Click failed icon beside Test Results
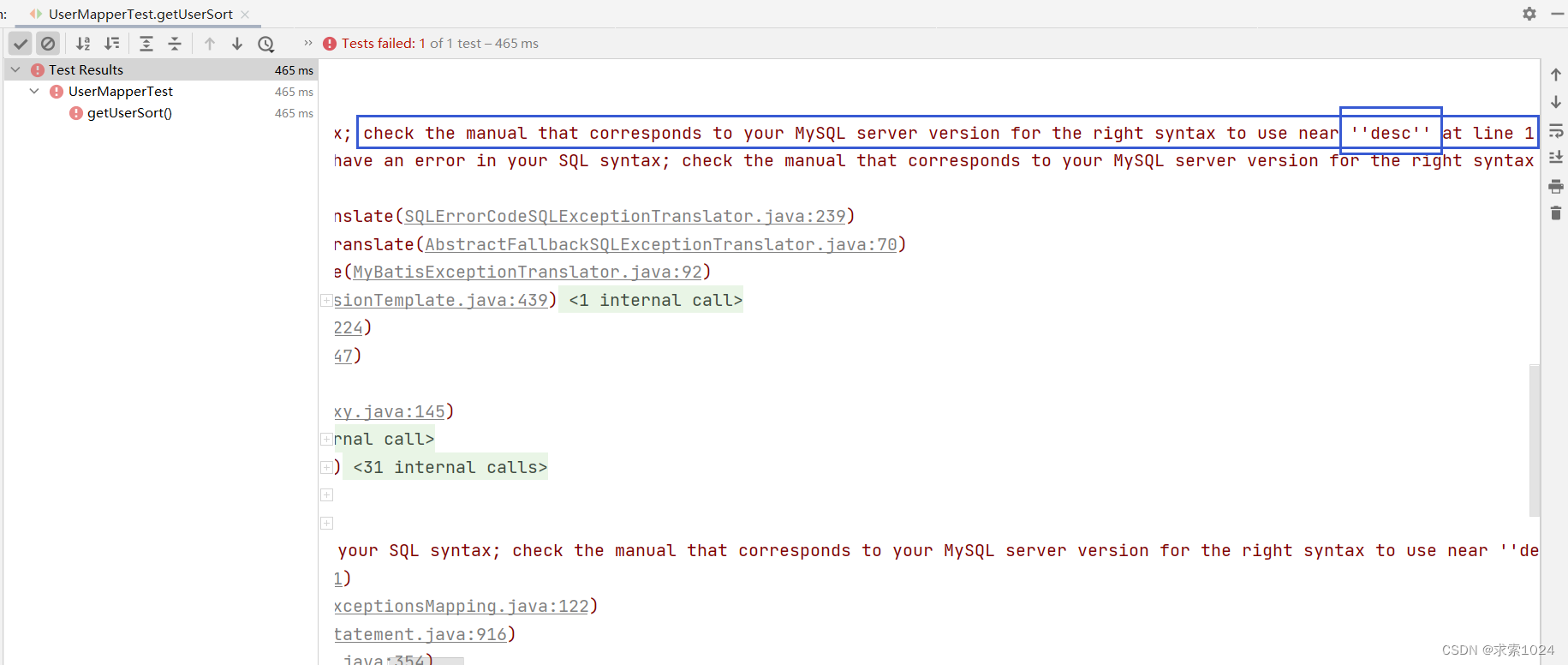 (38, 69)
